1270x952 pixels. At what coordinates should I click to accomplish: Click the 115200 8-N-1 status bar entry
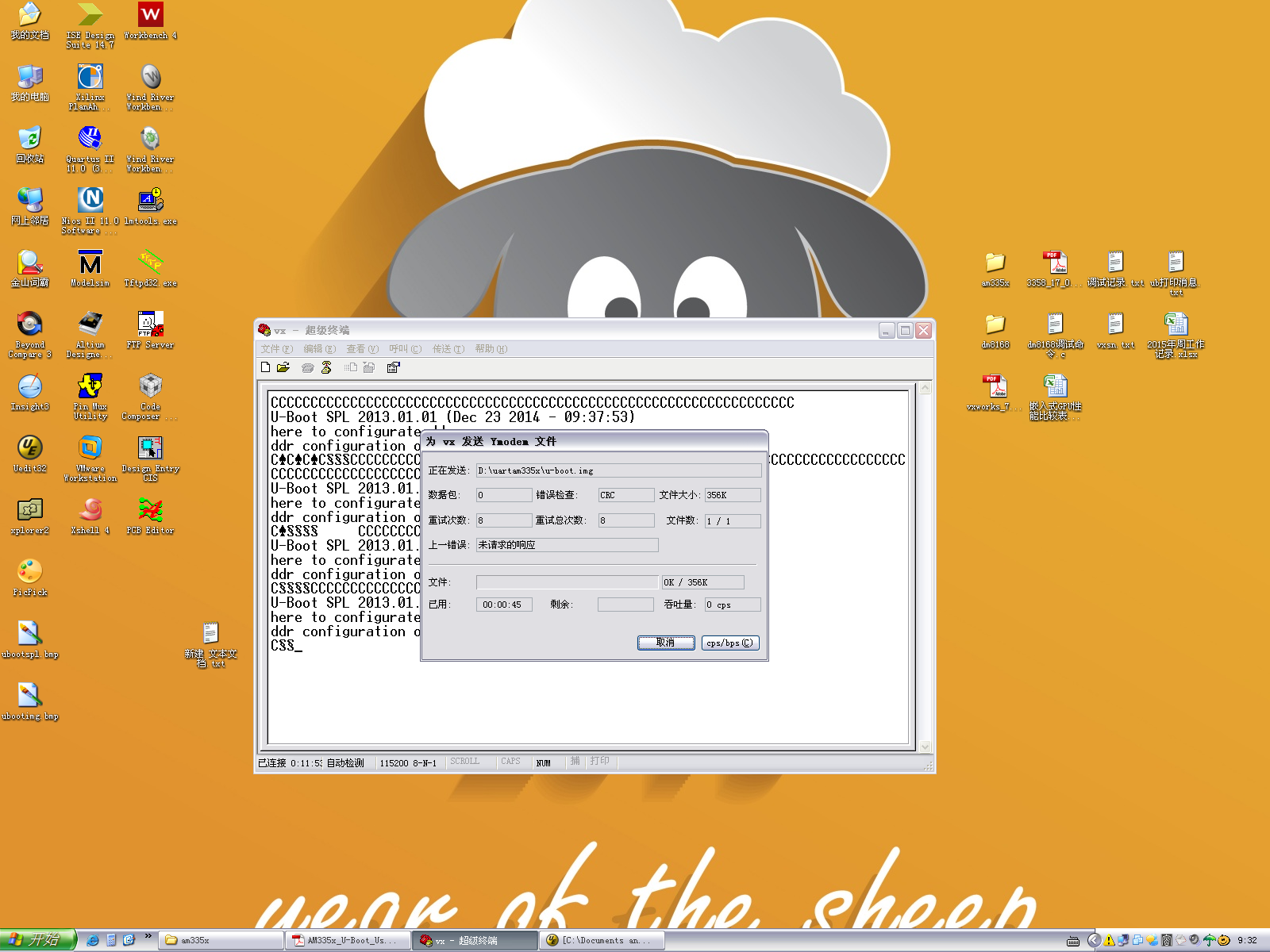point(408,763)
